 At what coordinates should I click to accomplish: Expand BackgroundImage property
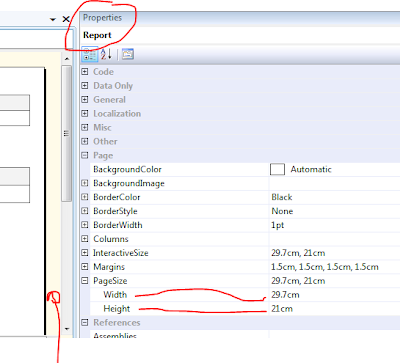point(85,183)
